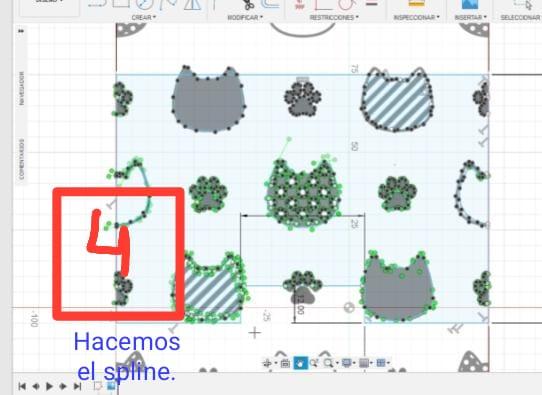Viewport: 542px width, 395px height.
Task: Click the Zoom Window magnifier icon
Action: [x=328, y=363]
